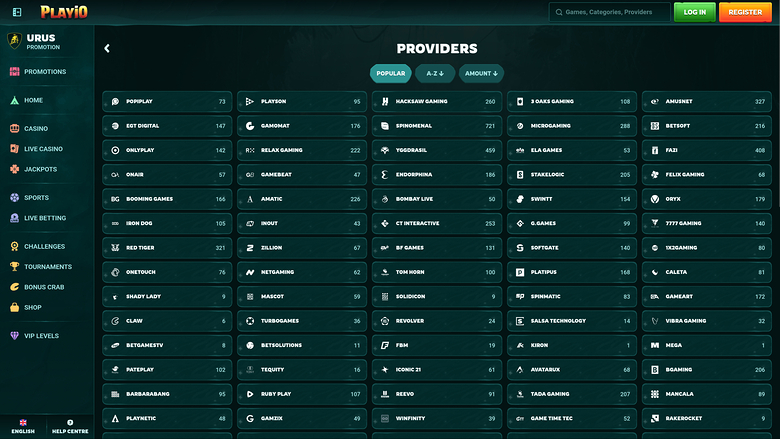This screenshot has height=439, width=780.
Task: Collapse the sidebar with the panel icon
Action: [x=17, y=12]
